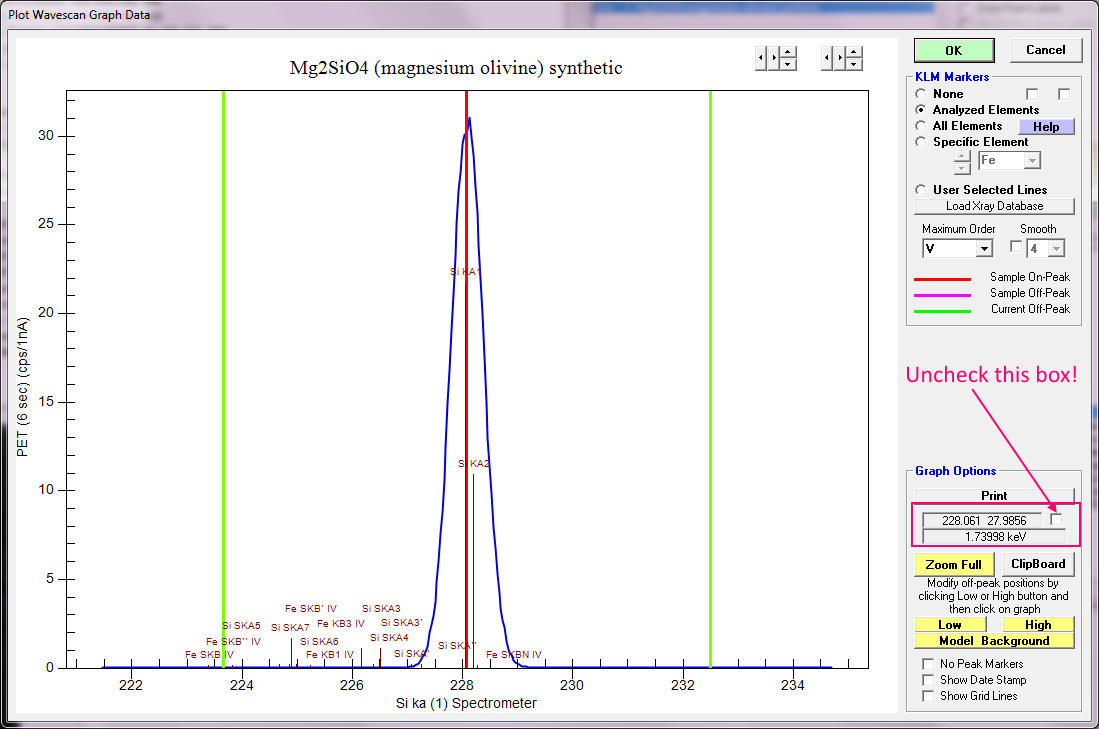1099x729 pixels.
Task: Enable the Show Grid Lines checkbox
Action: pos(927,696)
